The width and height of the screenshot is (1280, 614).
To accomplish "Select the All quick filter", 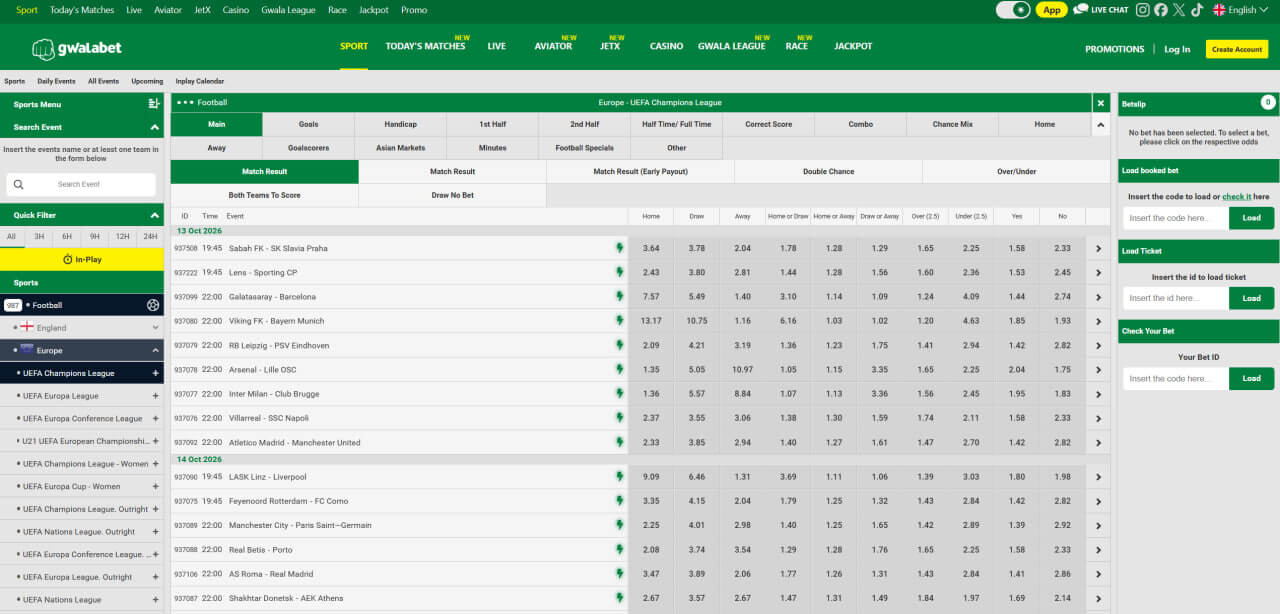I will point(12,237).
